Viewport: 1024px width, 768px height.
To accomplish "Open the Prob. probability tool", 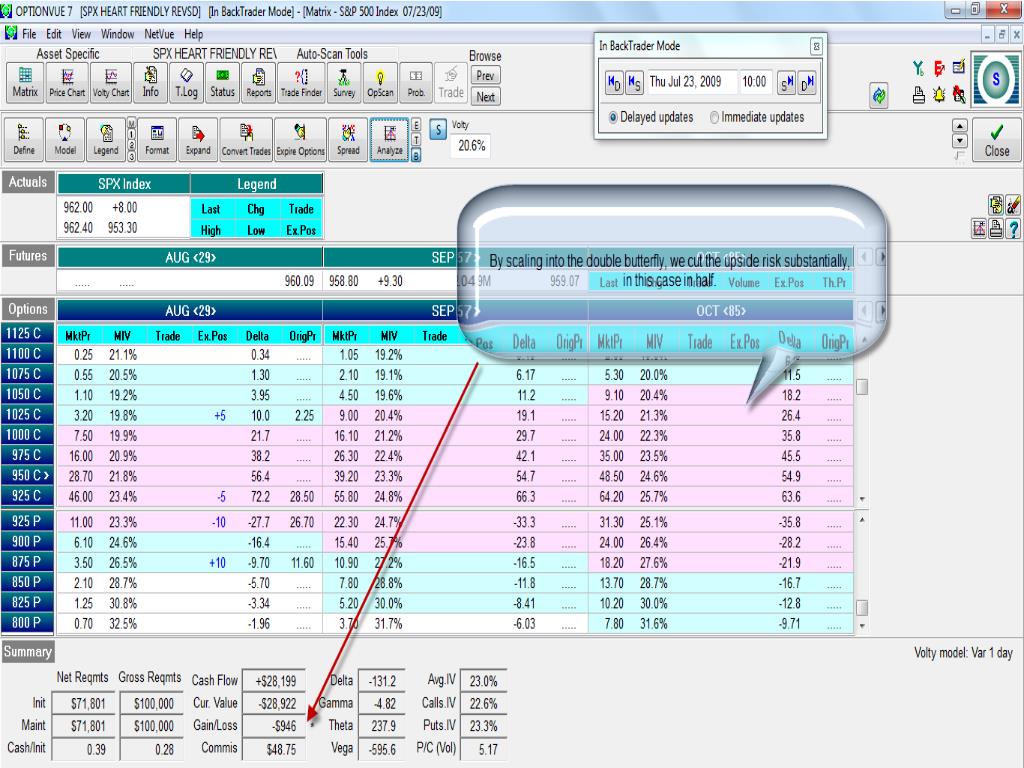I will point(416,82).
